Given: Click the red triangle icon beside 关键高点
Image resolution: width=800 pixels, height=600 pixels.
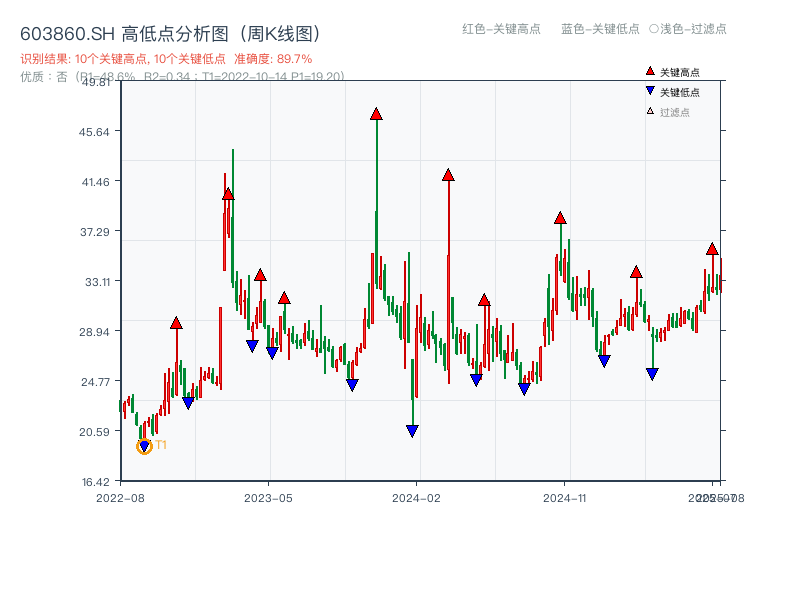Looking at the screenshot, I should pyautogui.click(x=649, y=72).
